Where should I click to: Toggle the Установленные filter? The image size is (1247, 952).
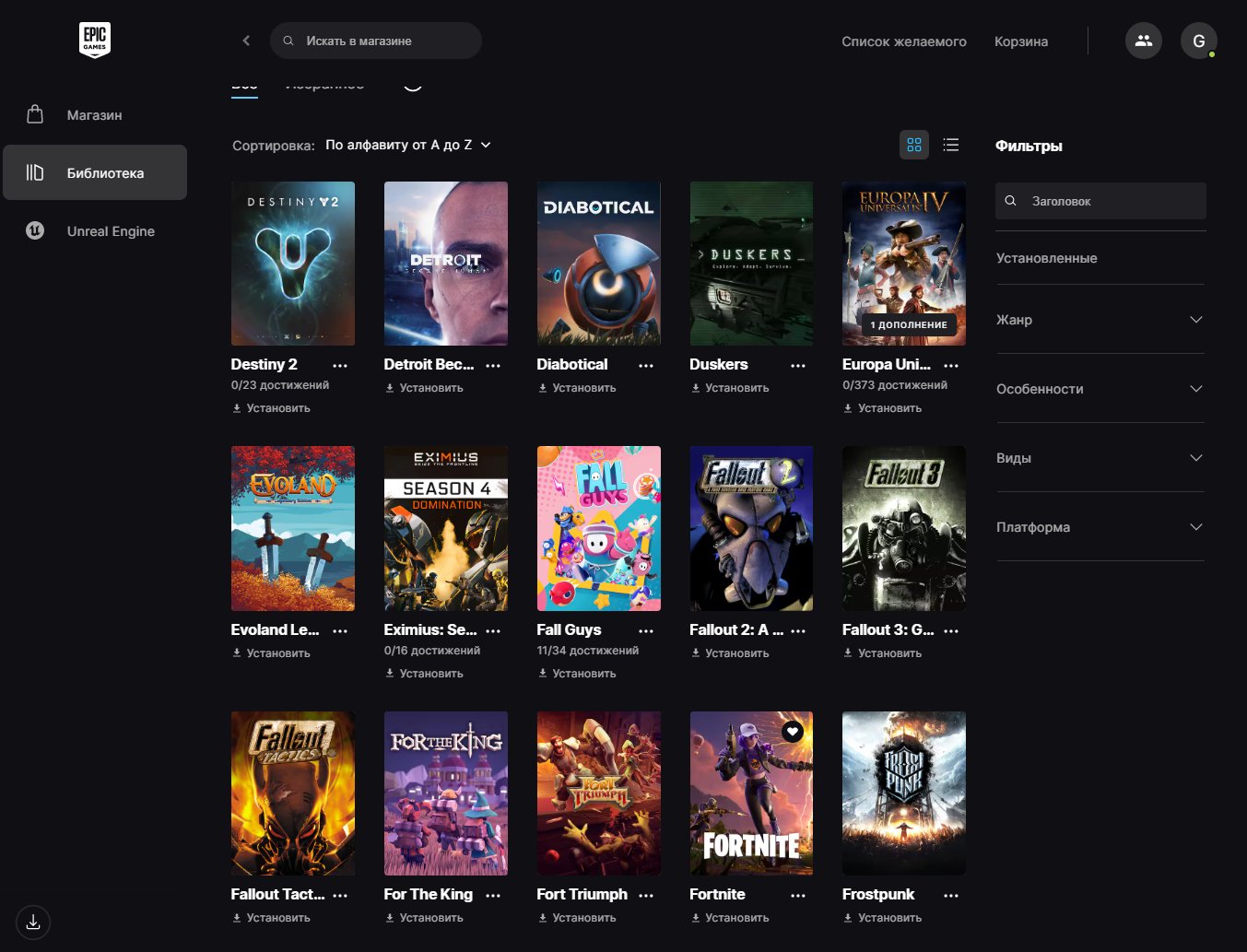click(x=1046, y=258)
